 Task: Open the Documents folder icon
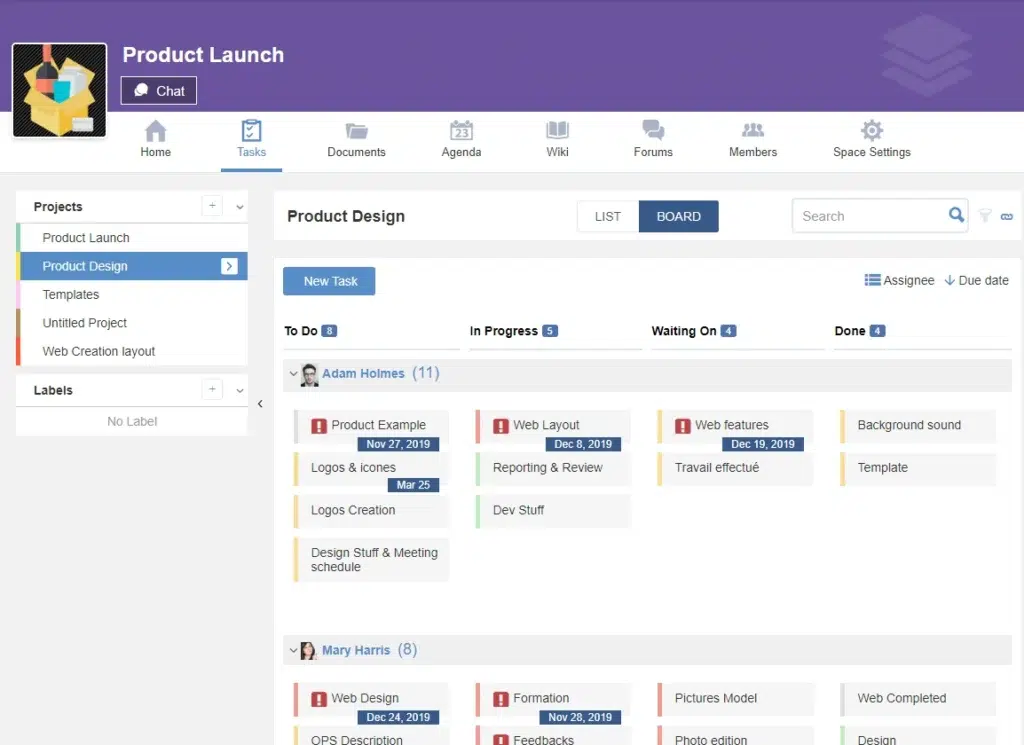356,132
